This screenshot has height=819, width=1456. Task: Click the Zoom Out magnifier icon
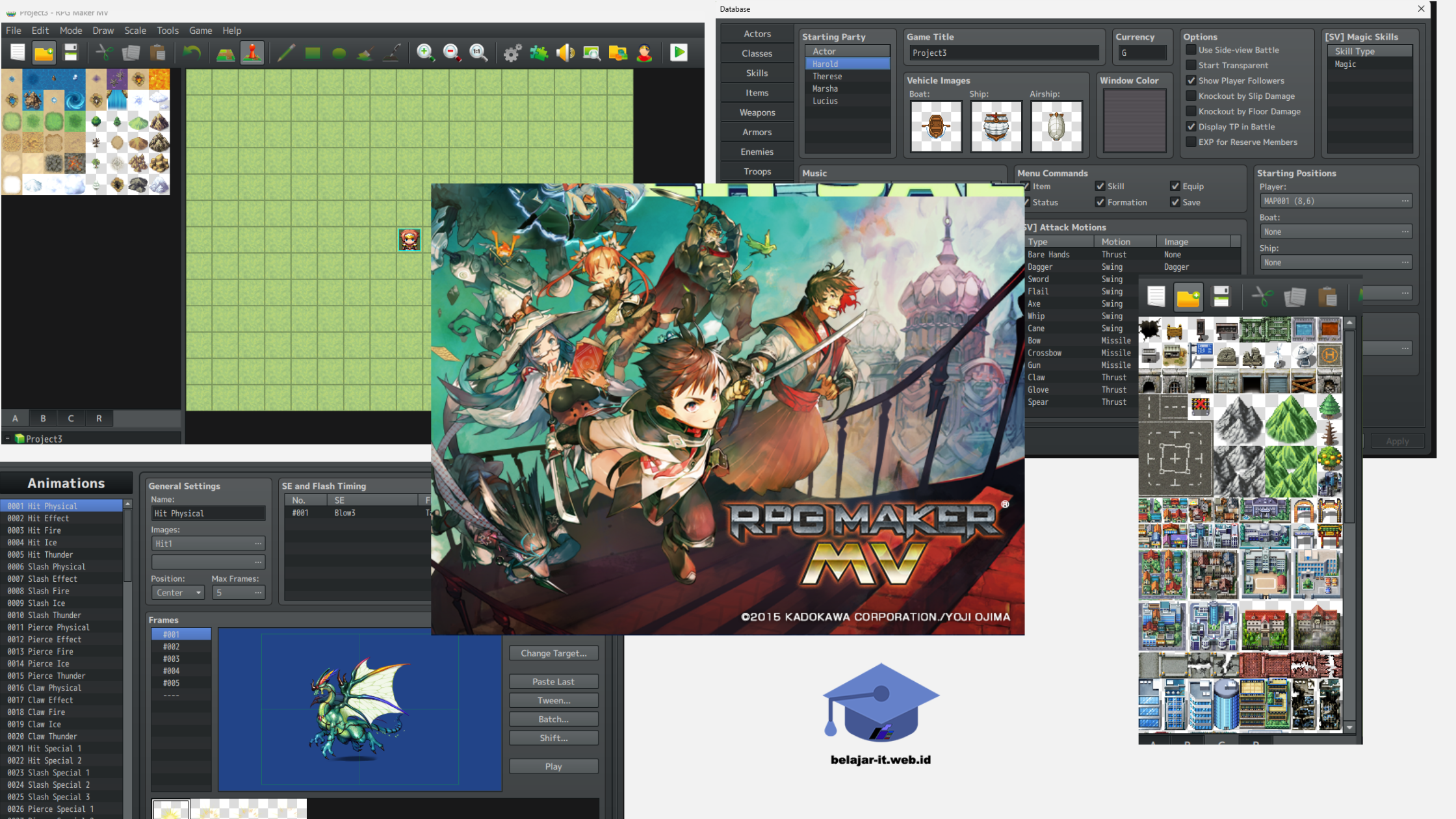point(452,53)
